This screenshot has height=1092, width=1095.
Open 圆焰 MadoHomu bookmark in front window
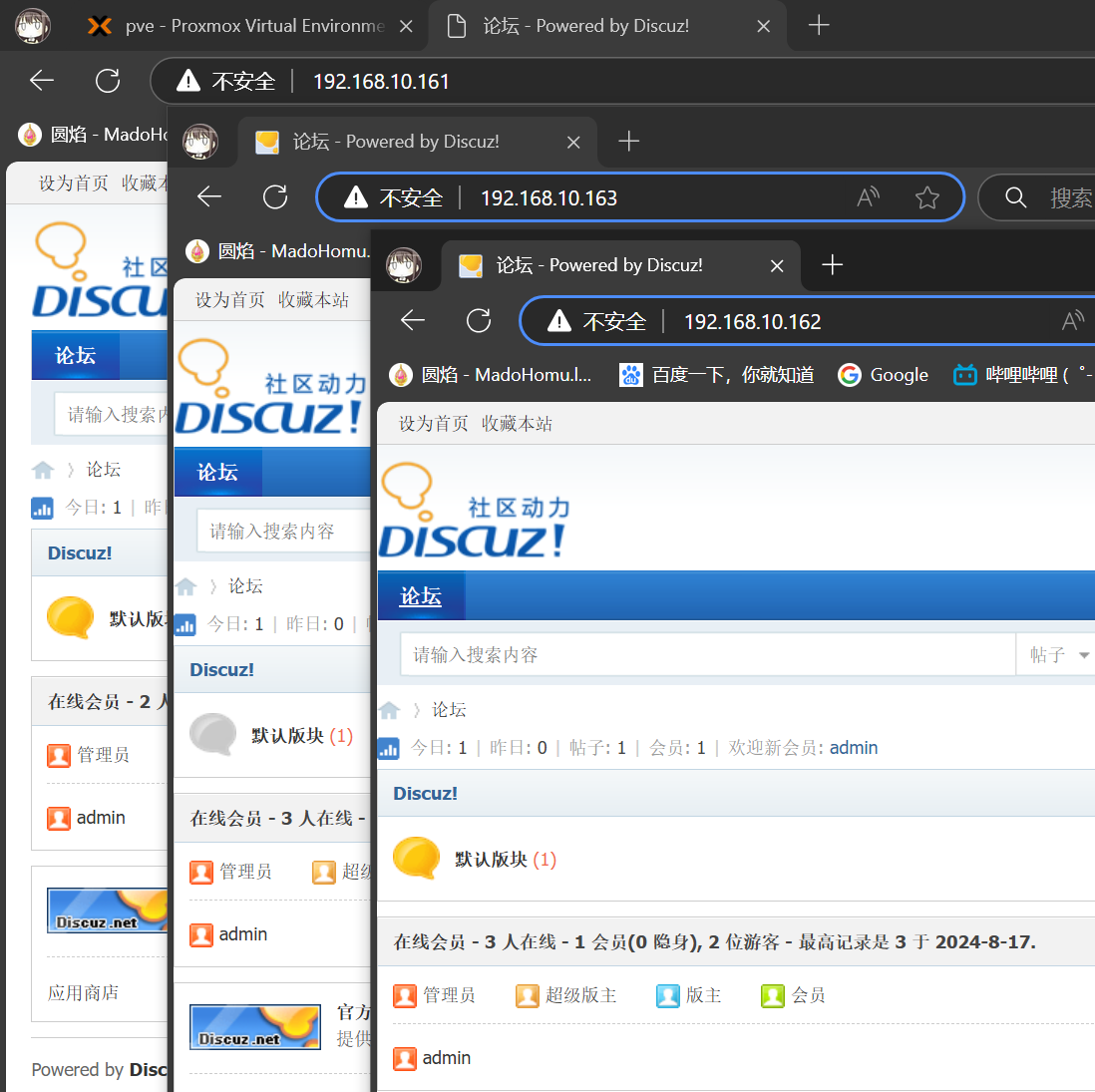pyautogui.click(x=491, y=375)
